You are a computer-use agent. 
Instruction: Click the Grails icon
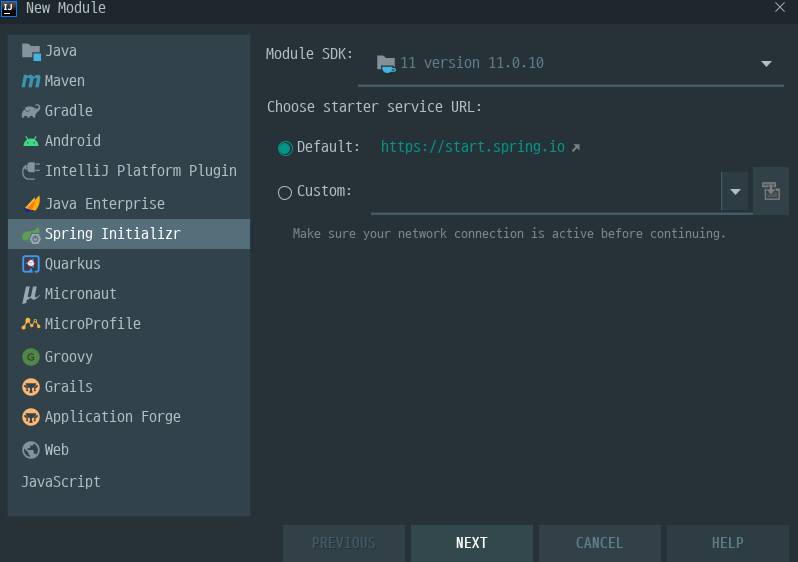coord(31,387)
